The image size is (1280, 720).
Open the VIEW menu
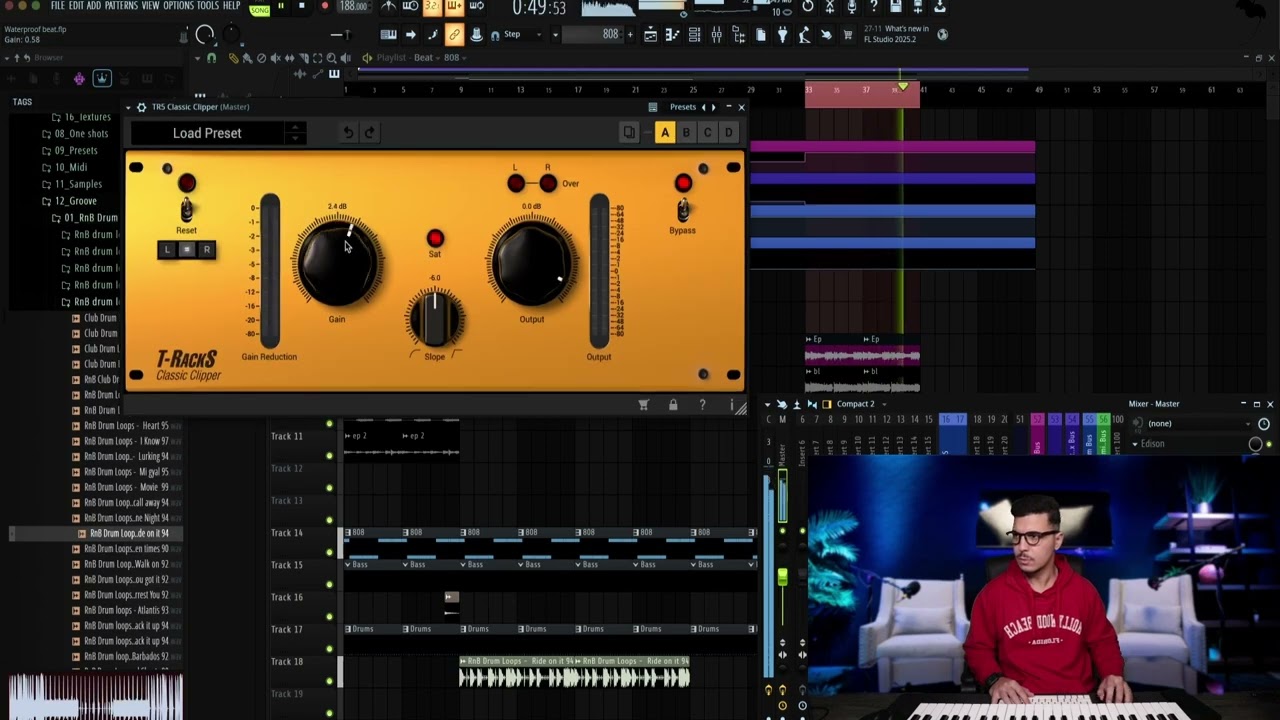pyautogui.click(x=150, y=6)
